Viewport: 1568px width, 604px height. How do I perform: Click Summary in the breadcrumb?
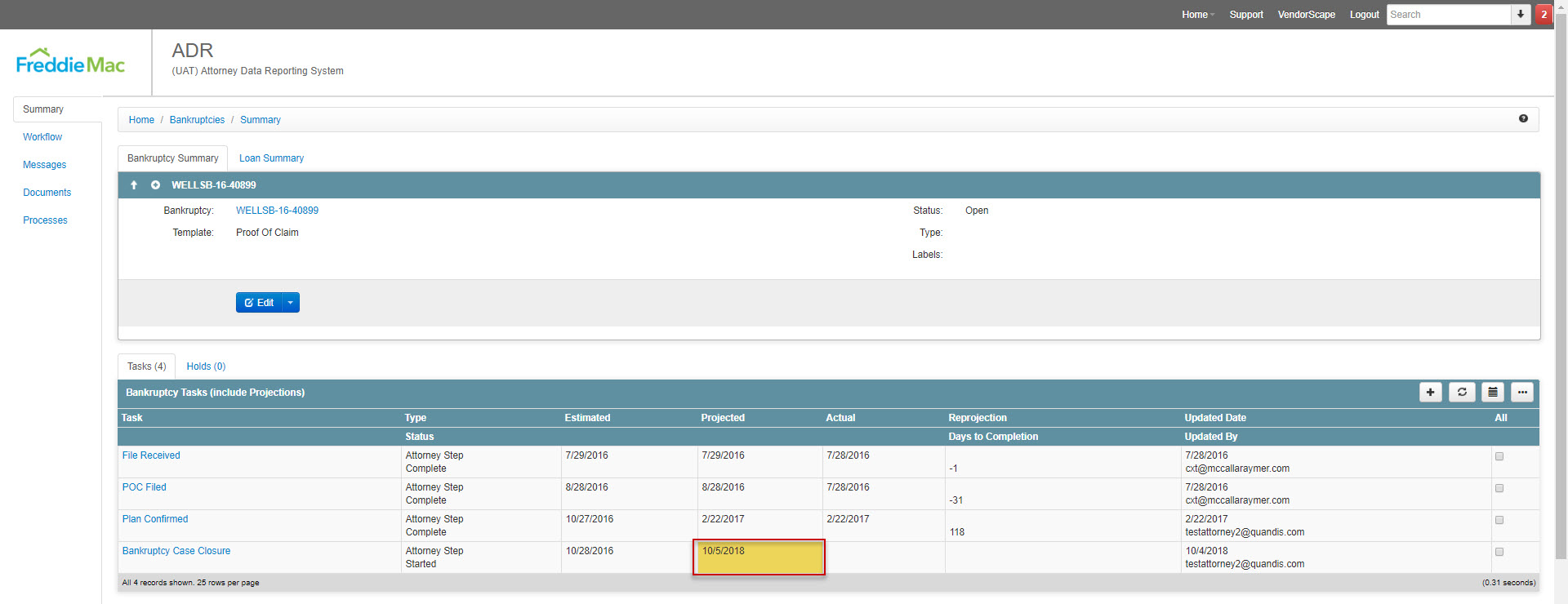click(x=261, y=120)
